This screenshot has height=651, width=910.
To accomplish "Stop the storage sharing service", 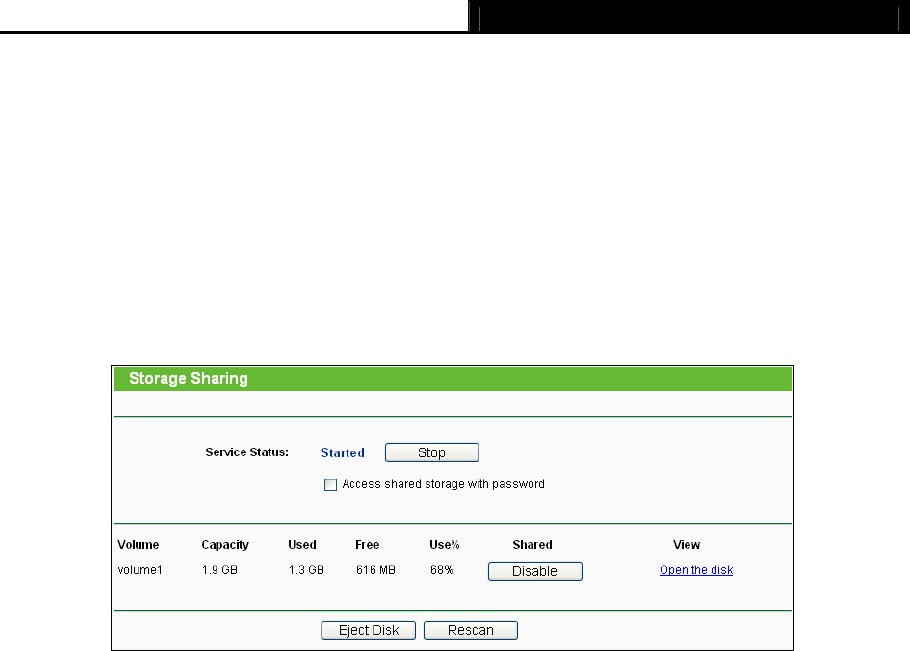I will coord(432,453).
